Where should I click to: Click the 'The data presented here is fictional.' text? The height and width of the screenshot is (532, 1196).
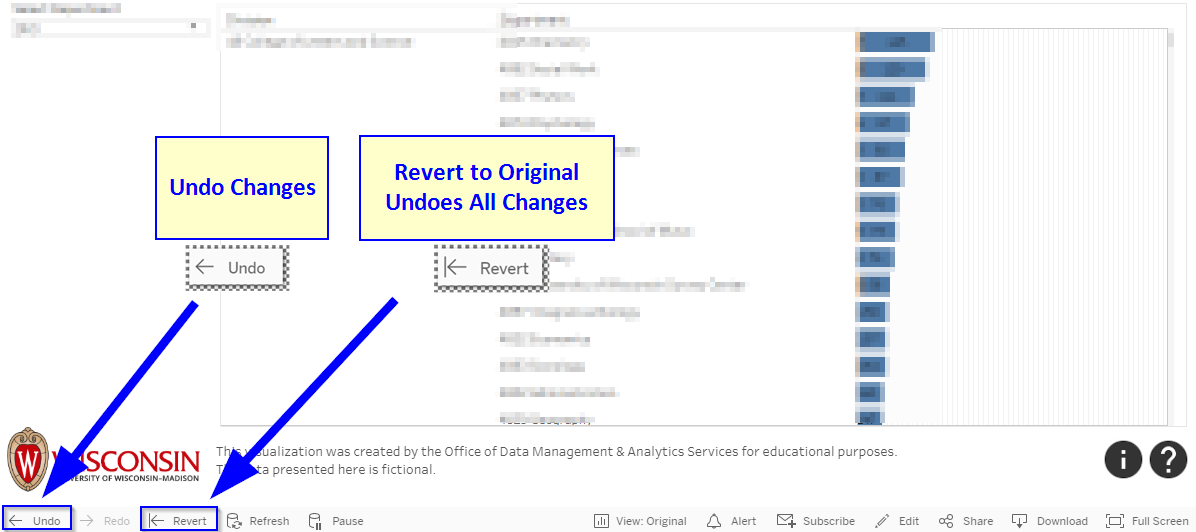[x=326, y=469]
